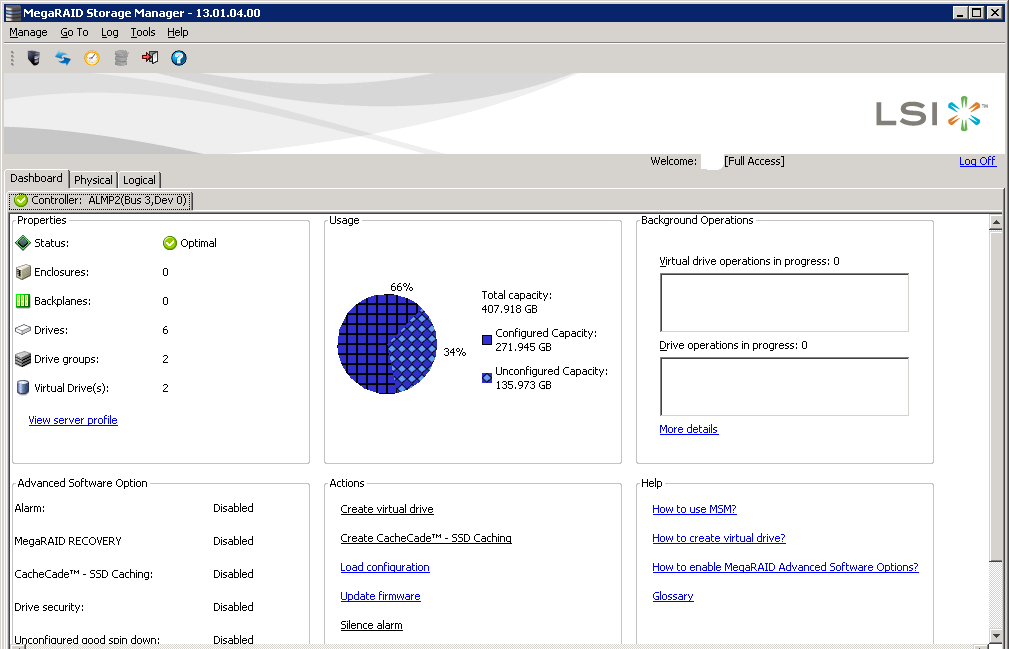Image resolution: width=1009 pixels, height=649 pixels.
Task: Click the Log Off link
Action: point(977,161)
